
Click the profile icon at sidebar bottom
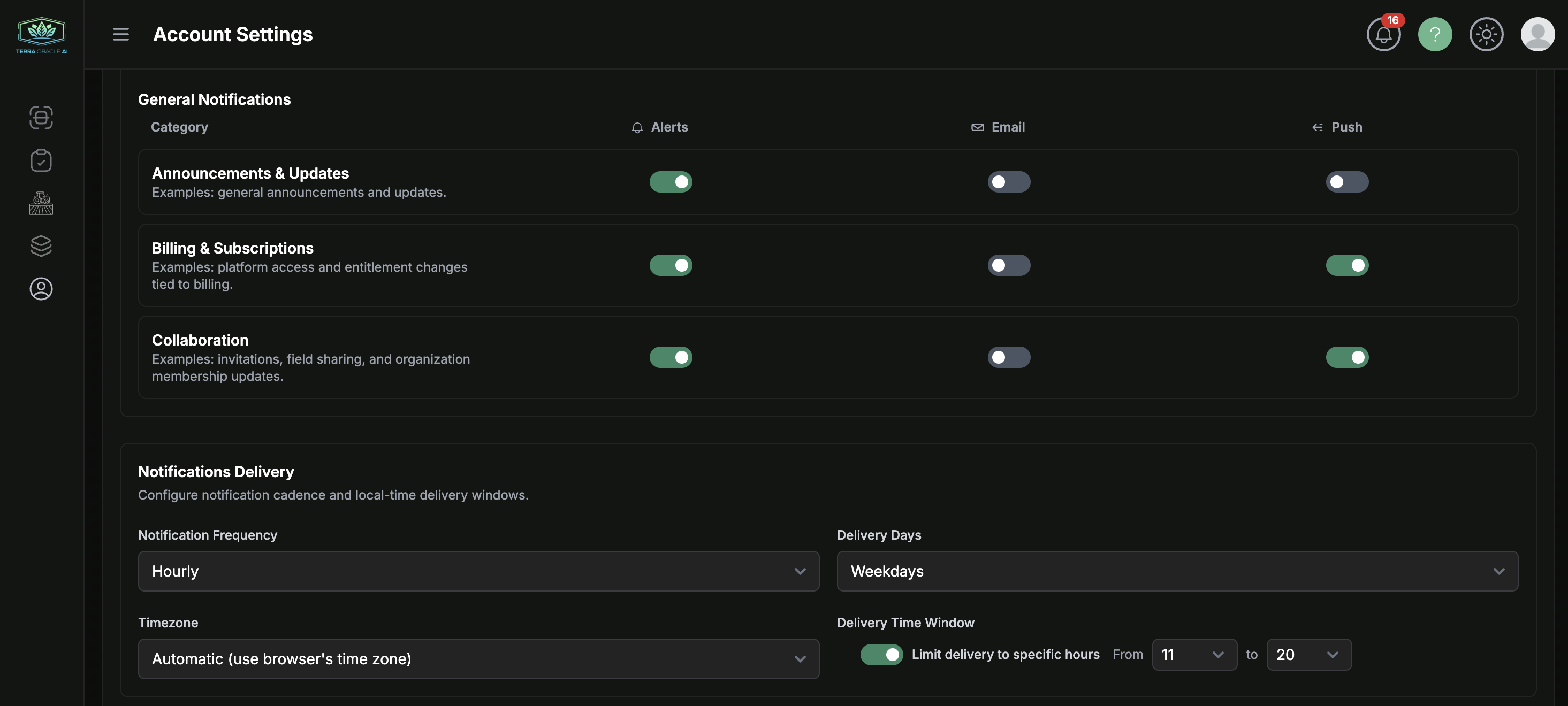pos(41,289)
